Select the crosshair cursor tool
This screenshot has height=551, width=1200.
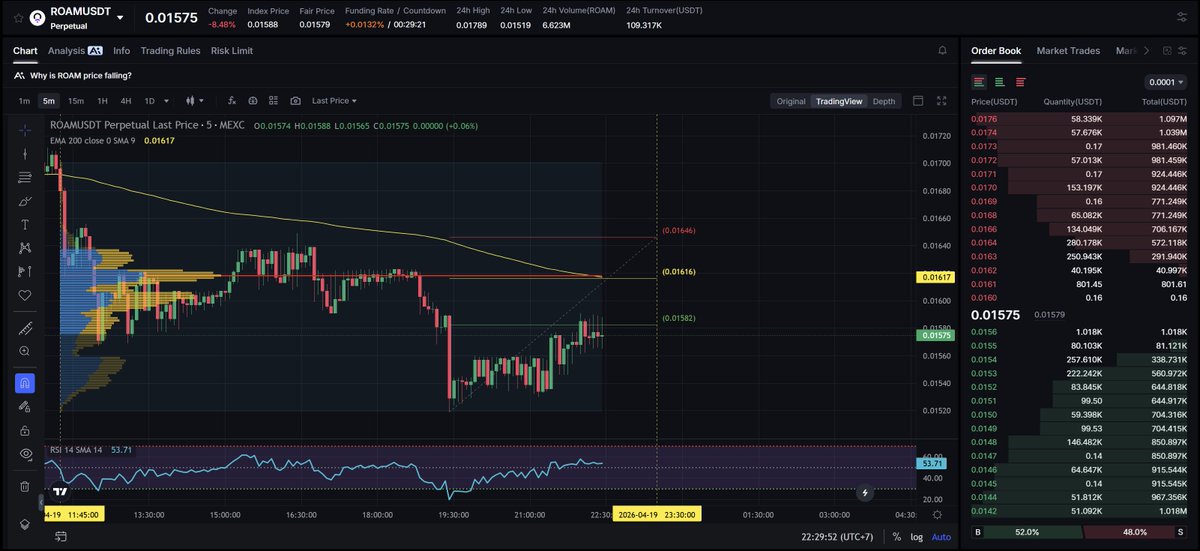25,130
